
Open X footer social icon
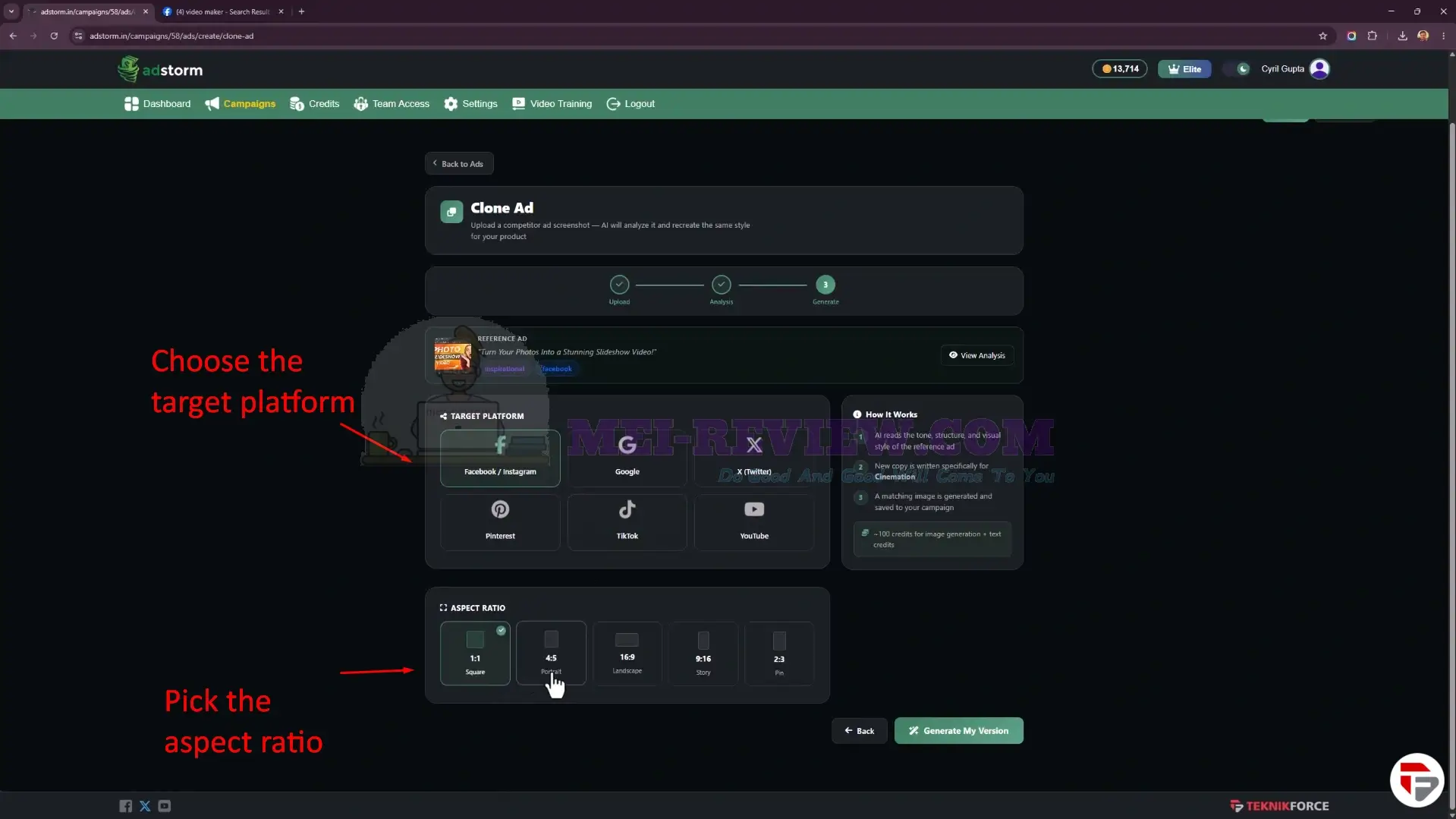[145, 806]
